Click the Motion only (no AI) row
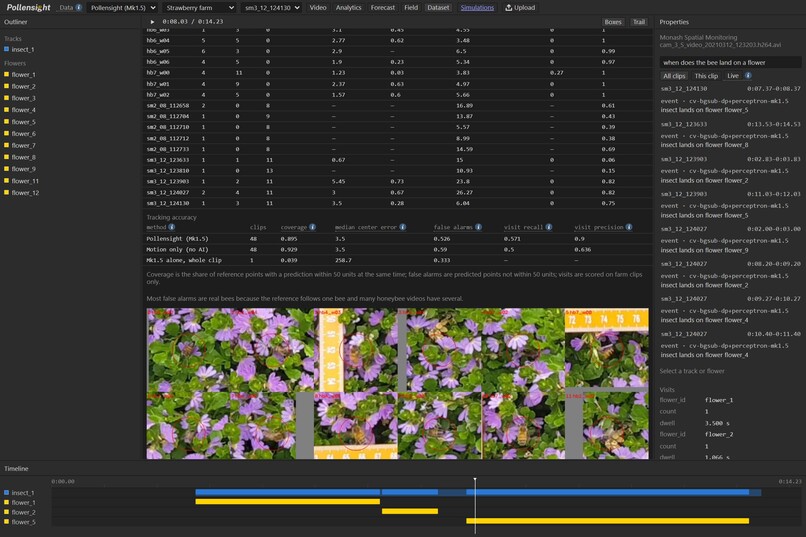The height and width of the screenshot is (537, 806). [x=397, y=249]
